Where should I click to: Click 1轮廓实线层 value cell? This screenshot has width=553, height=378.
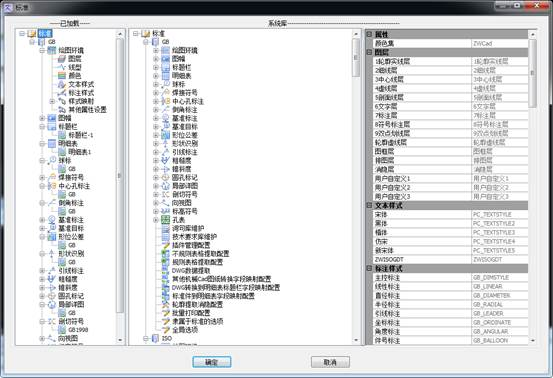[500, 61]
